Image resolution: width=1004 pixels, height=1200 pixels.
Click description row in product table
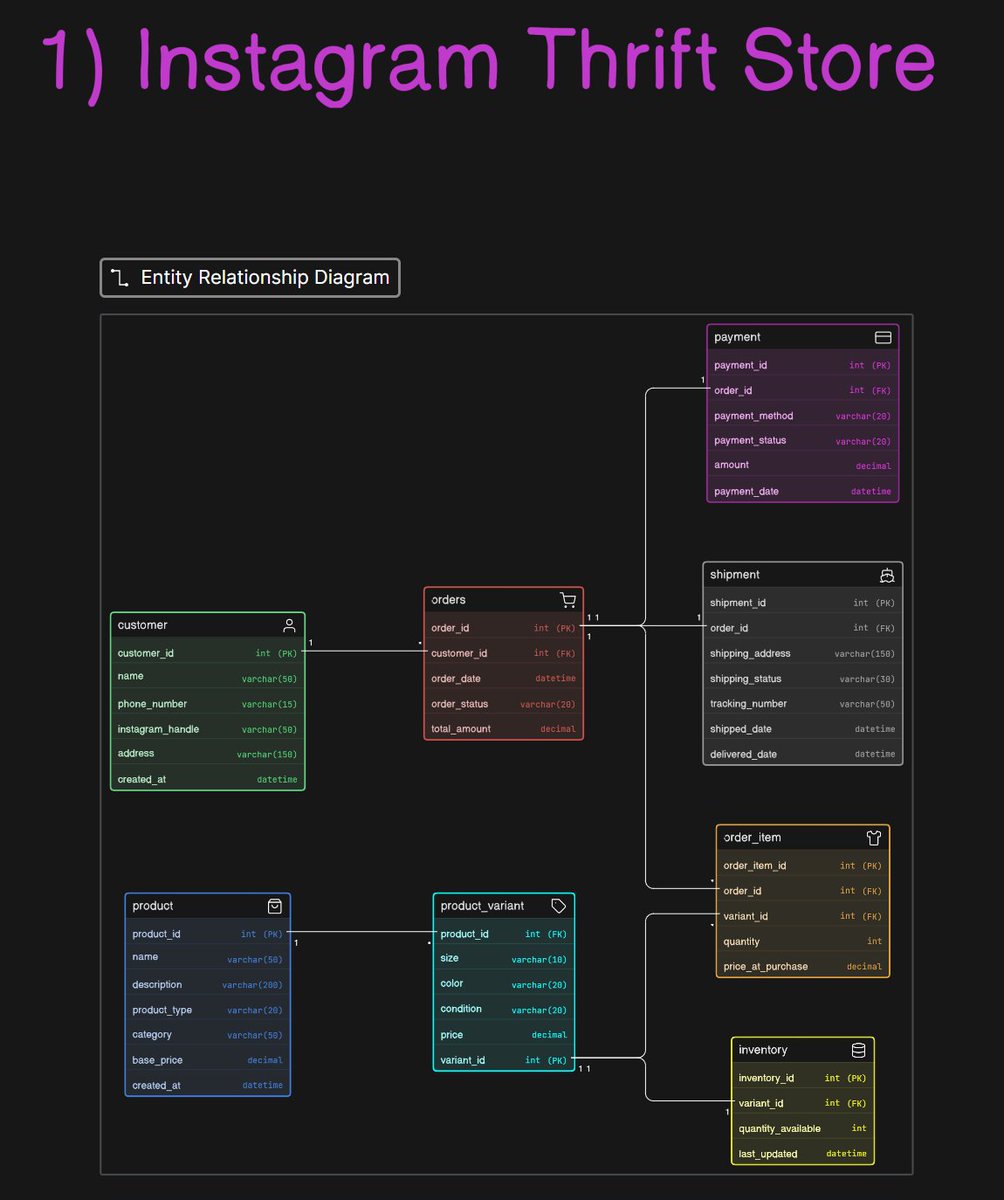[x=208, y=985]
